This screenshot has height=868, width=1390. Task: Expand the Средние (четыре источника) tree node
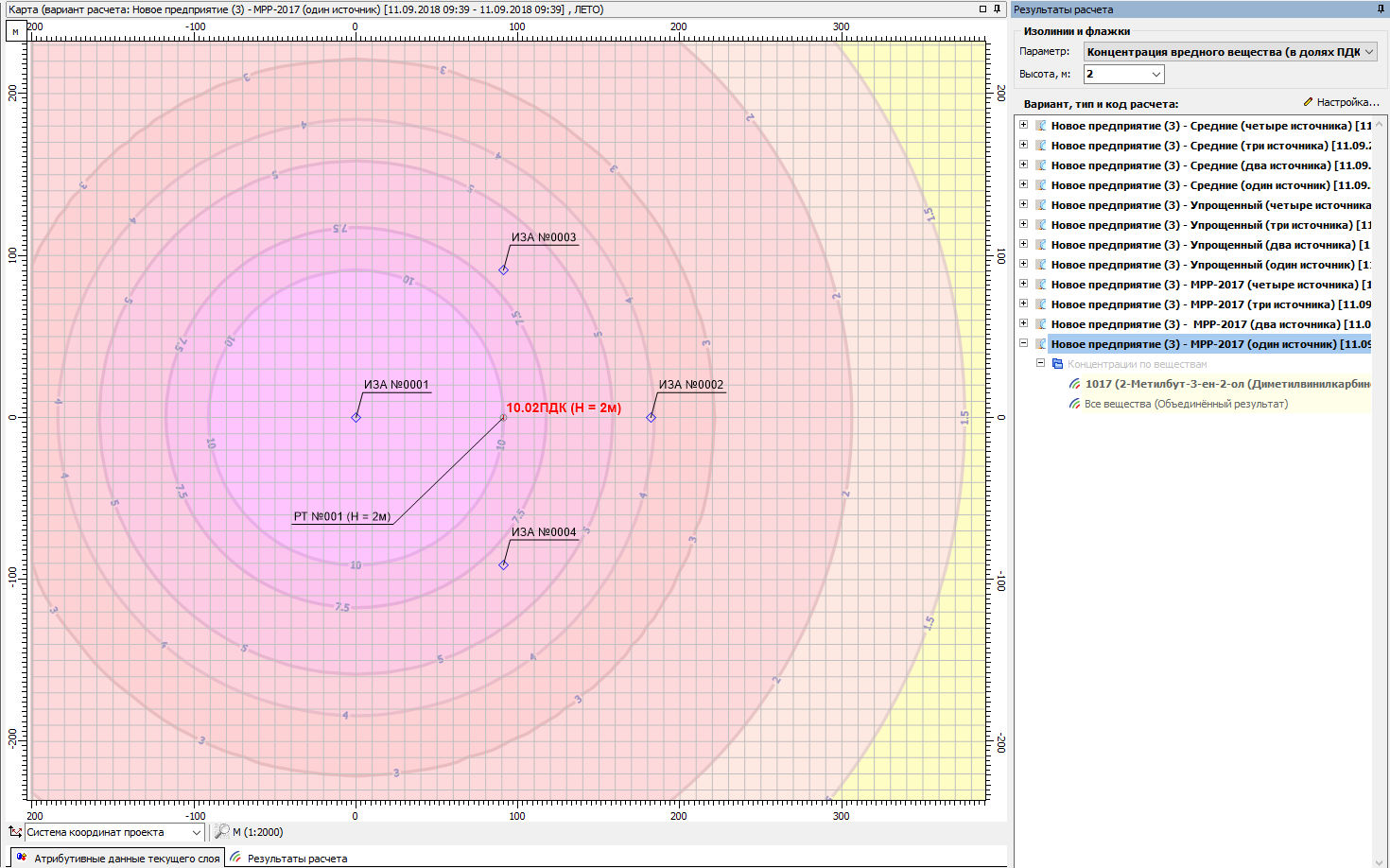point(1023,126)
